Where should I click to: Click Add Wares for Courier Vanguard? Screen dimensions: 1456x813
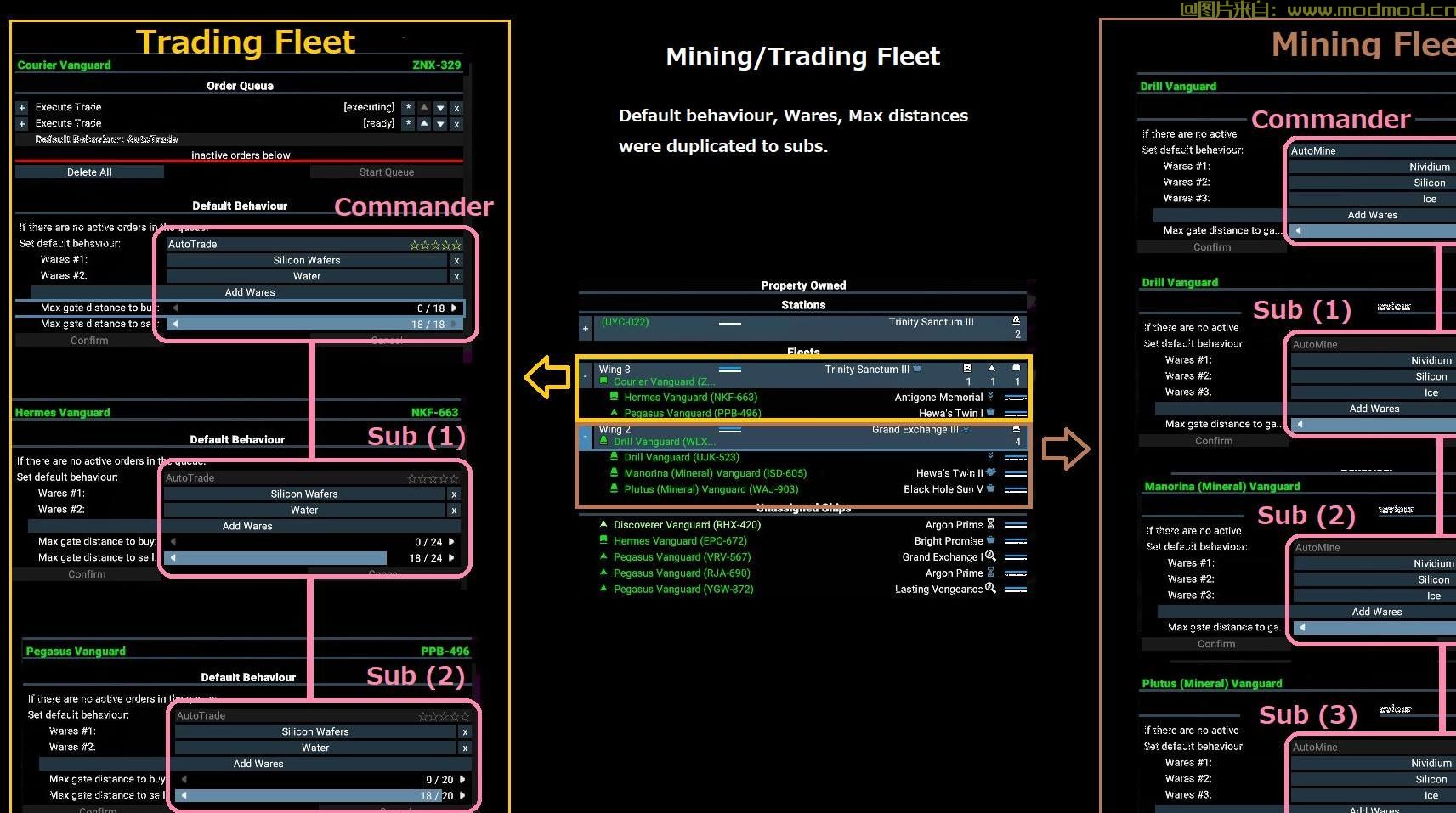pos(250,292)
